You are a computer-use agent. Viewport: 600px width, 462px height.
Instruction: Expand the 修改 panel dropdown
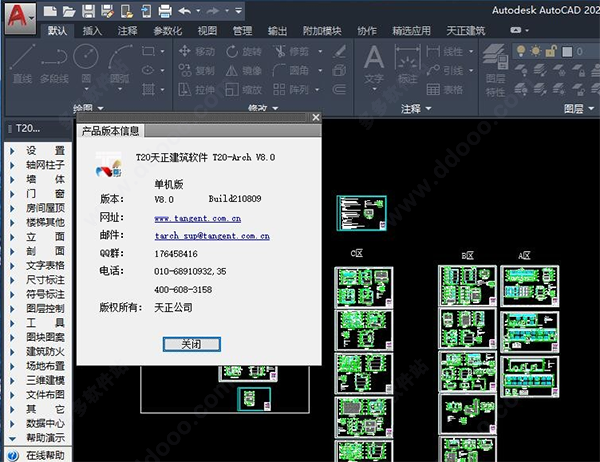click(265, 108)
